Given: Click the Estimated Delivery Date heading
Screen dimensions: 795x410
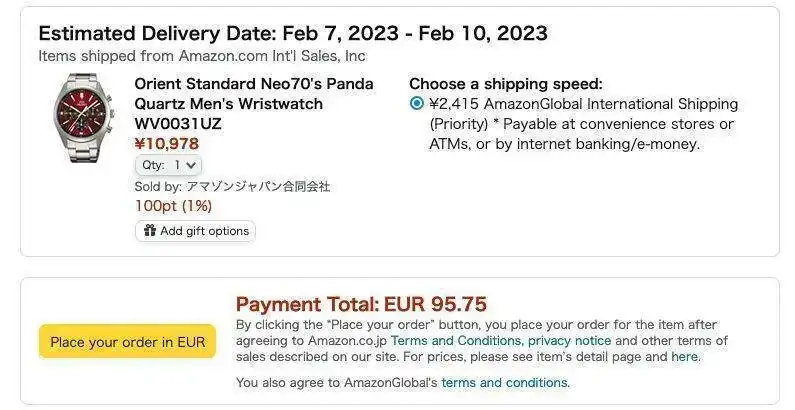Looking at the screenshot, I should 292,33.
